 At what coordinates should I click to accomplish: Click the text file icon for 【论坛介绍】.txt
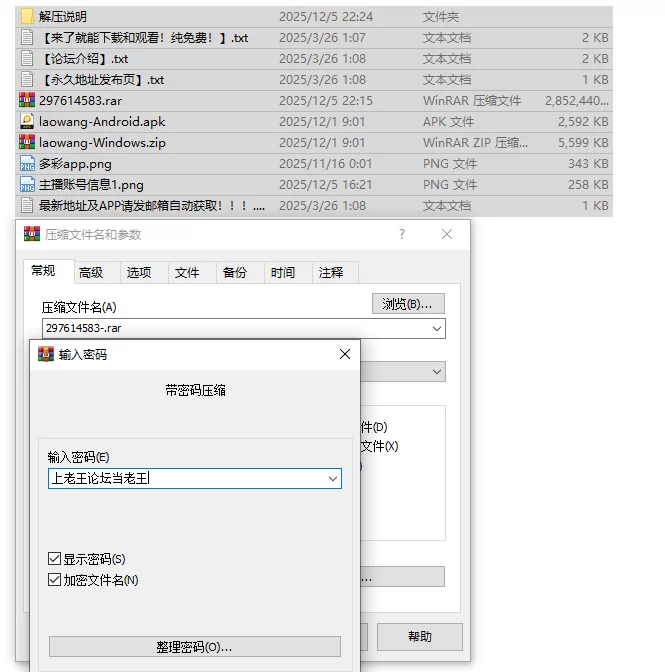pos(27,58)
